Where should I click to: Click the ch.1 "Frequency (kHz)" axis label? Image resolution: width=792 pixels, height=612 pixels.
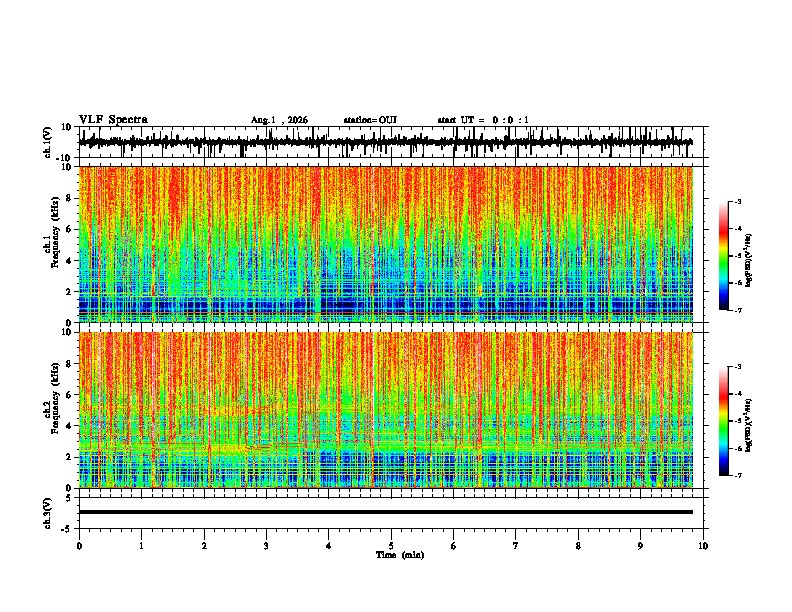(x=55, y=232)
